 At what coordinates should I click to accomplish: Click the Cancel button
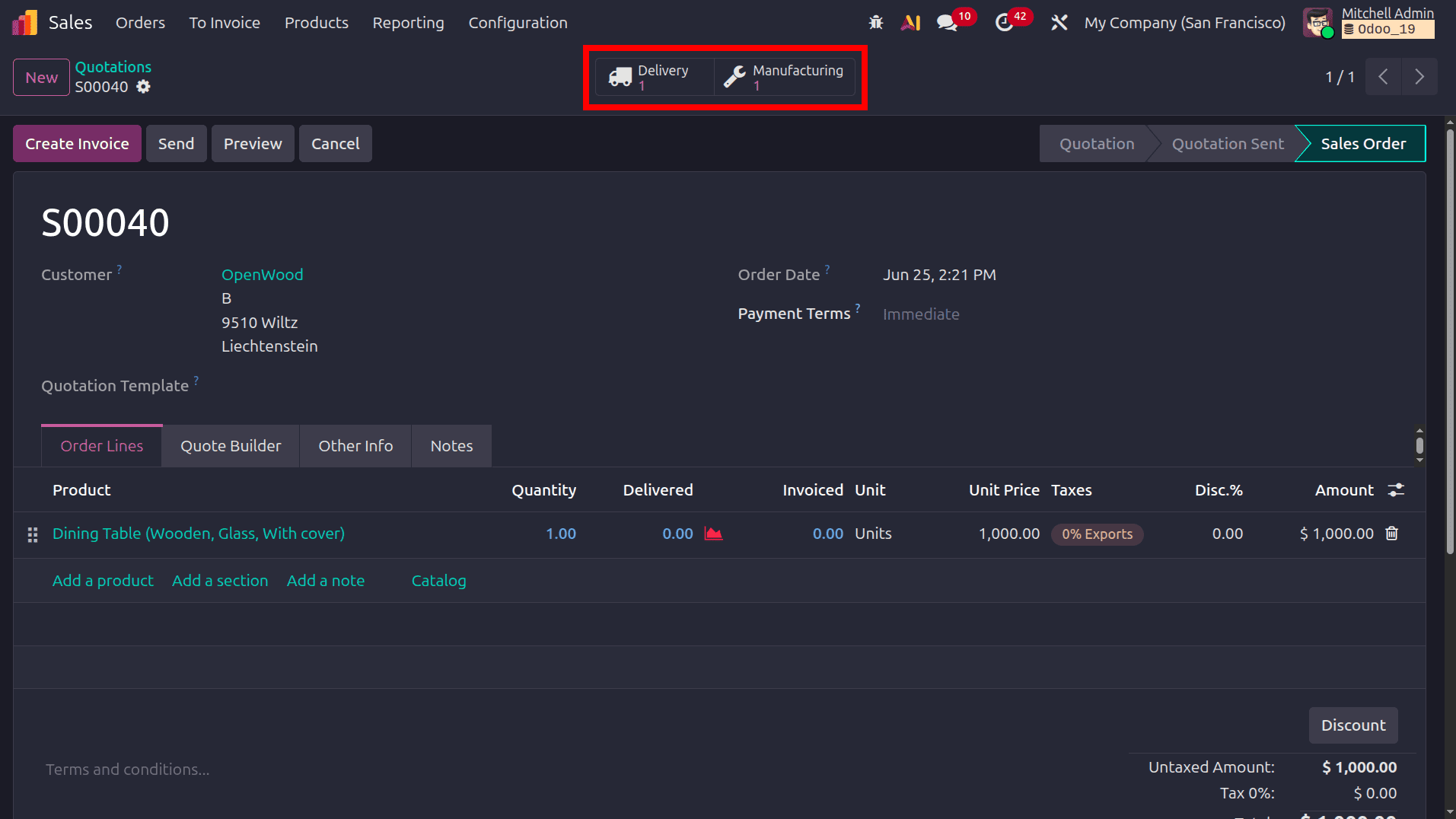(335, 144)
